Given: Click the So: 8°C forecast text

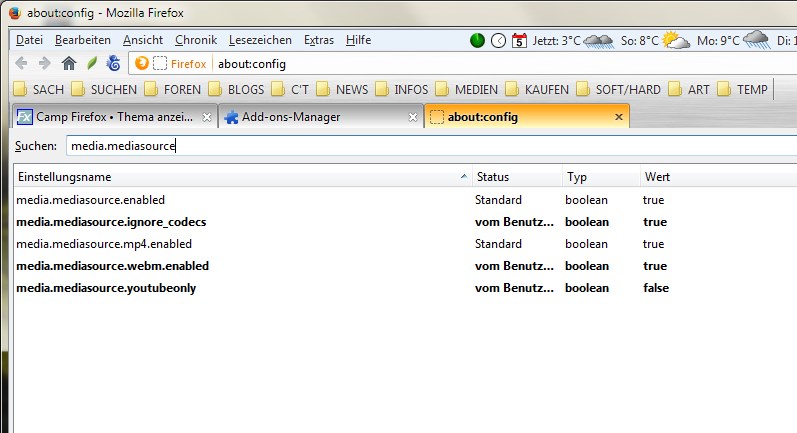Looking at the screenshot, I should [640, 41].
